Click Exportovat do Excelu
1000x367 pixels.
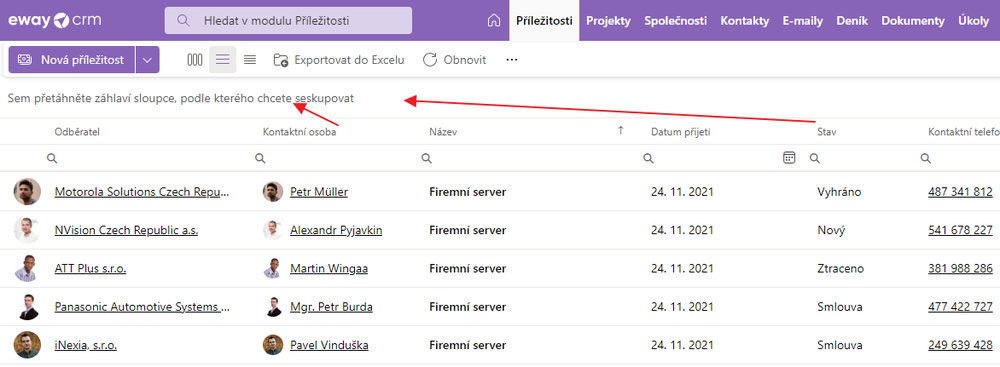click(339, 60)
